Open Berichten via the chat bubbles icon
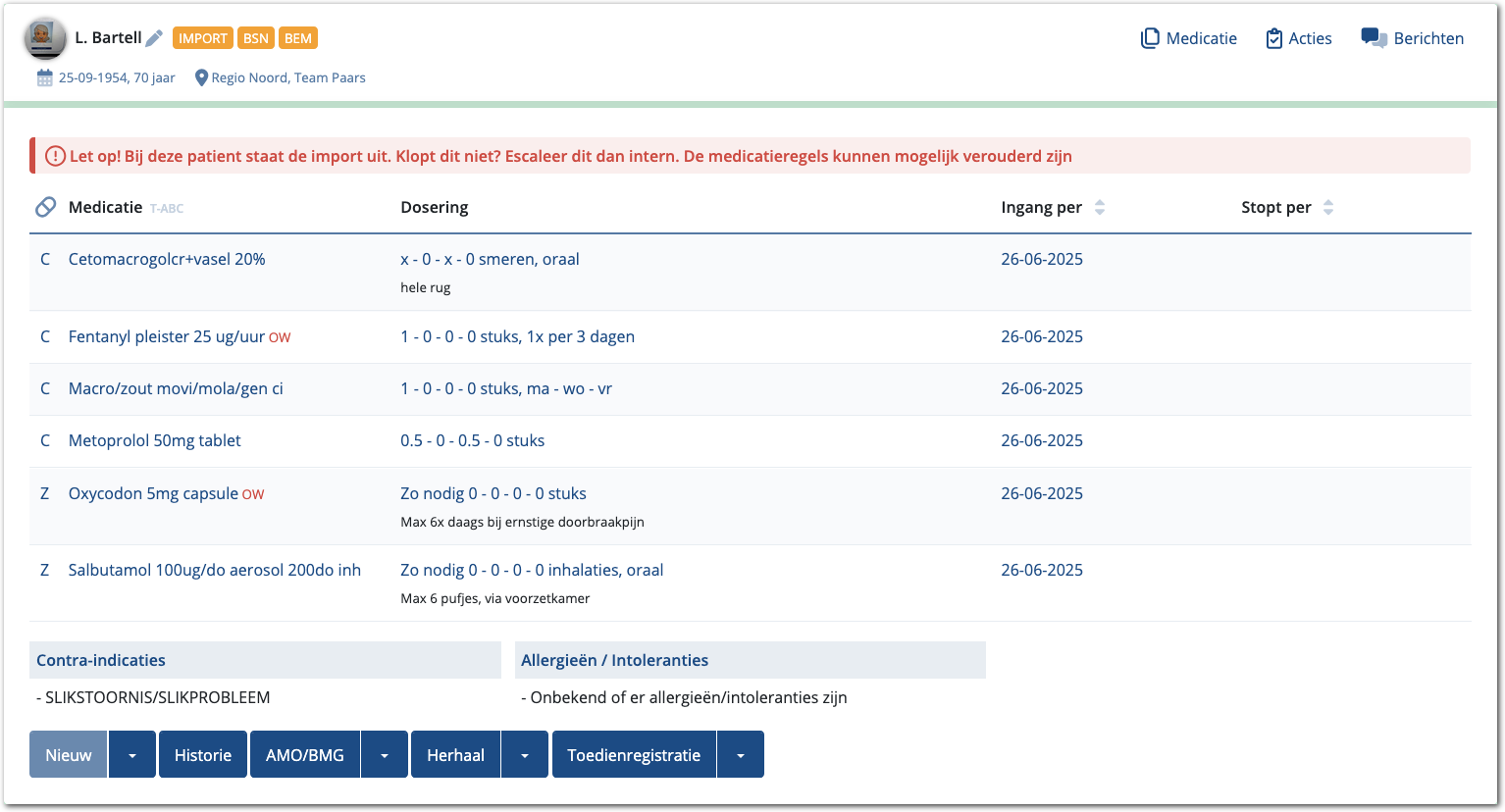This screenshot has height=812, width=1505. [1374, 37]
